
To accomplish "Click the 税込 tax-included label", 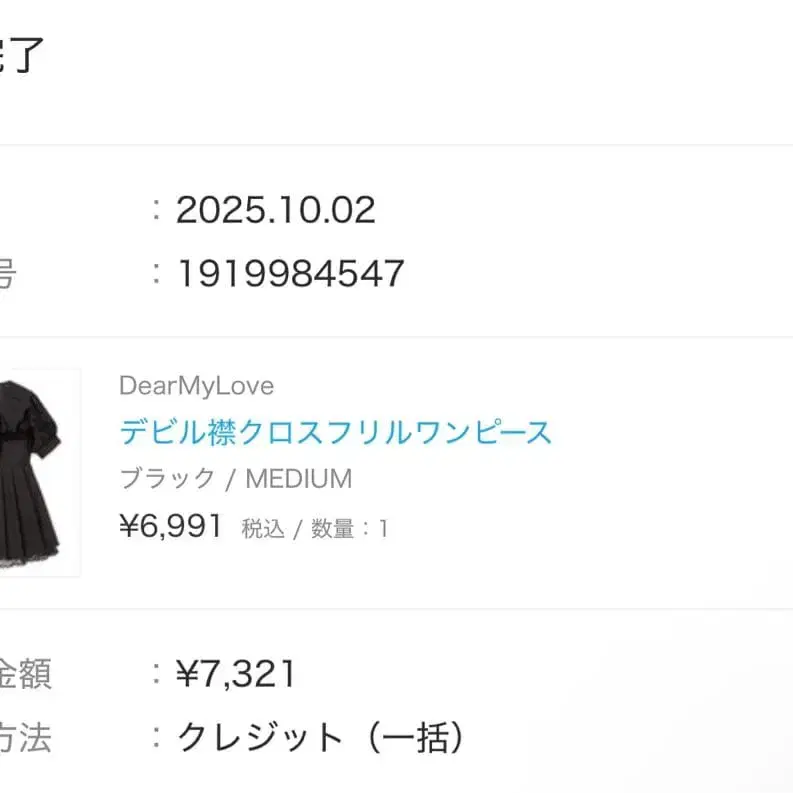I will tap(263, 529).
